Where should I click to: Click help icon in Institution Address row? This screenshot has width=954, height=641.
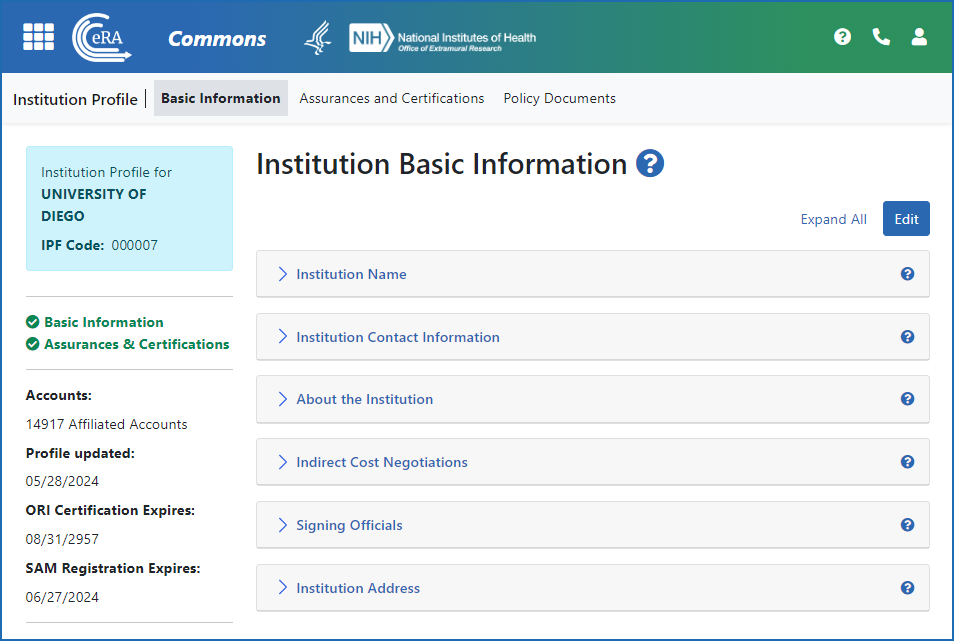907,587
